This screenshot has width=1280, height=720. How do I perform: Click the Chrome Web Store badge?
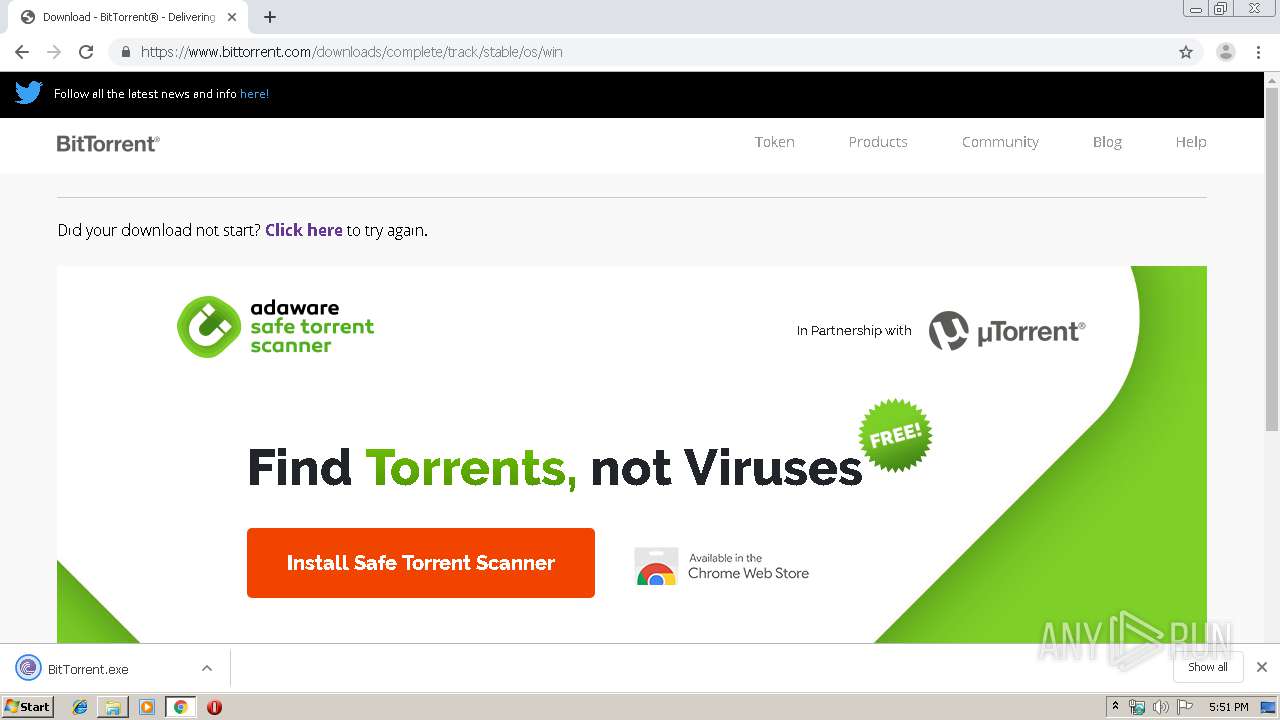point(722,566)
